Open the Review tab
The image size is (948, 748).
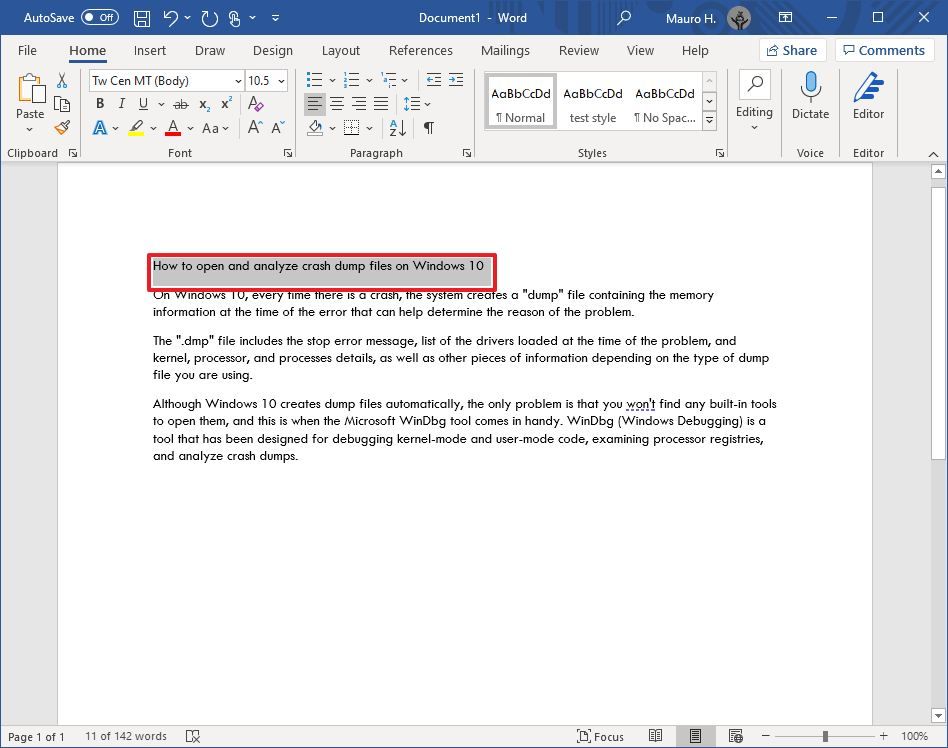[578, 50]
